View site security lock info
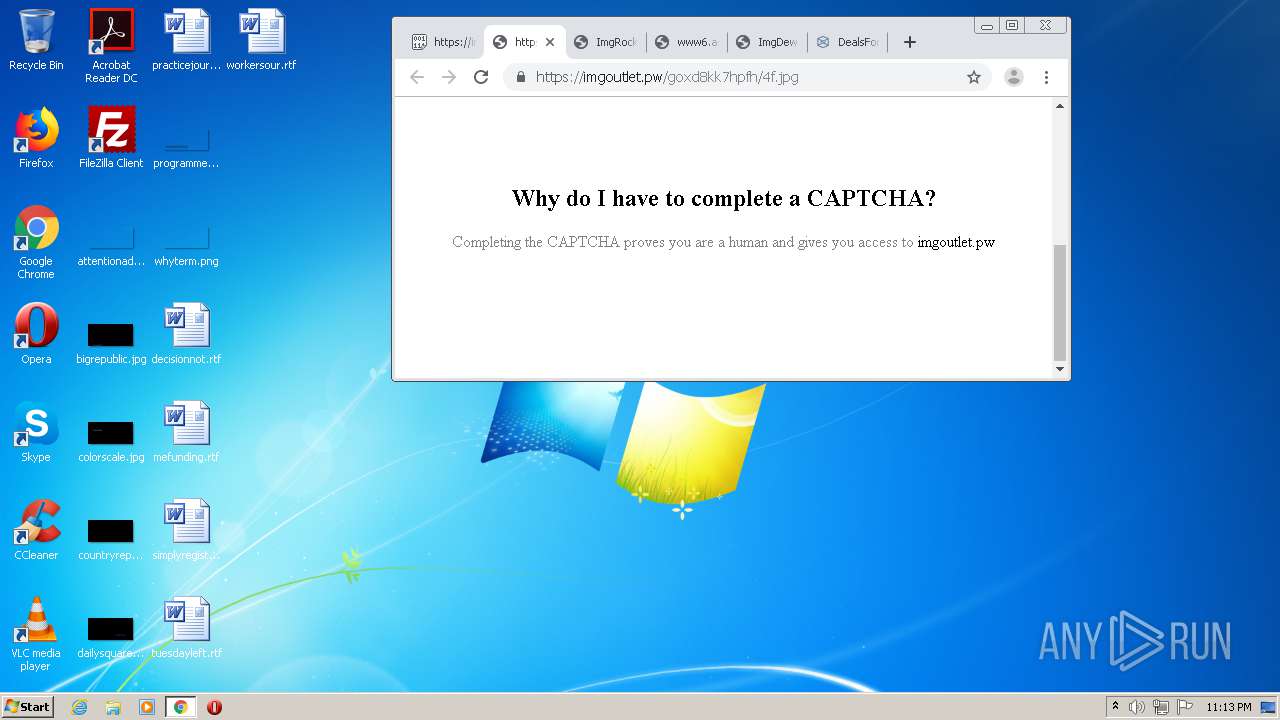The height and width of the screenshot is (720, 1280). click(x=520, y=77)
